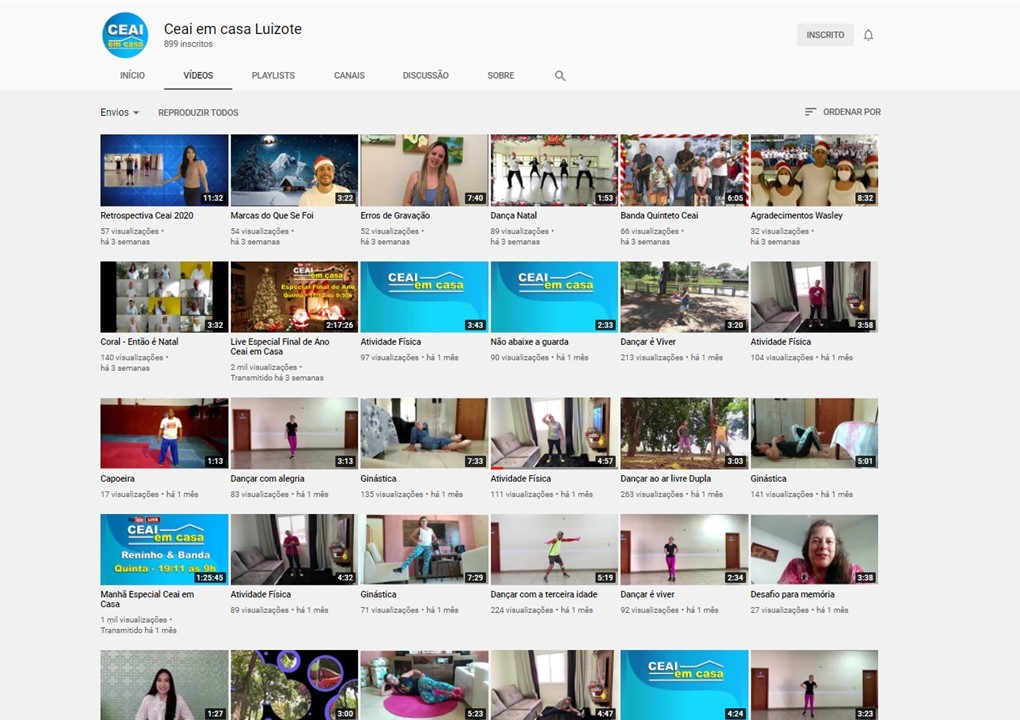
Task: Click the 5:23 pink mat exercise thumbnail
Action: (424, 685)
